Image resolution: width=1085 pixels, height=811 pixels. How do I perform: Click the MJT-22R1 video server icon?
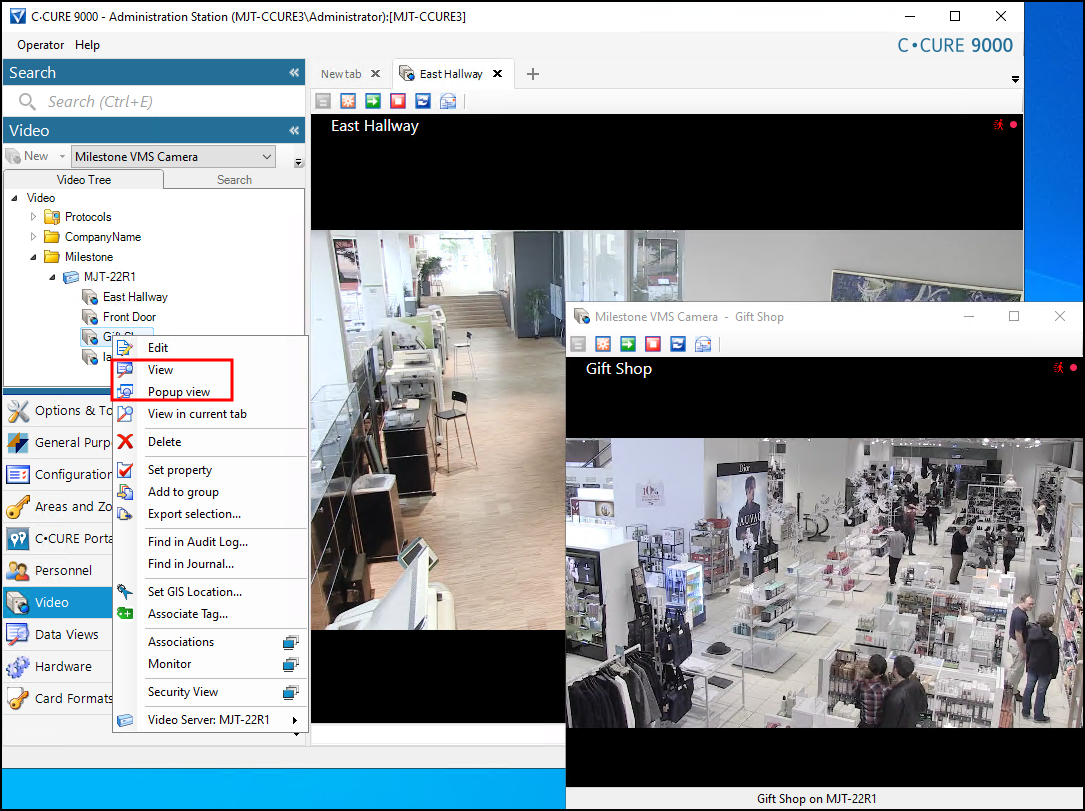click(x=71, y=277)
